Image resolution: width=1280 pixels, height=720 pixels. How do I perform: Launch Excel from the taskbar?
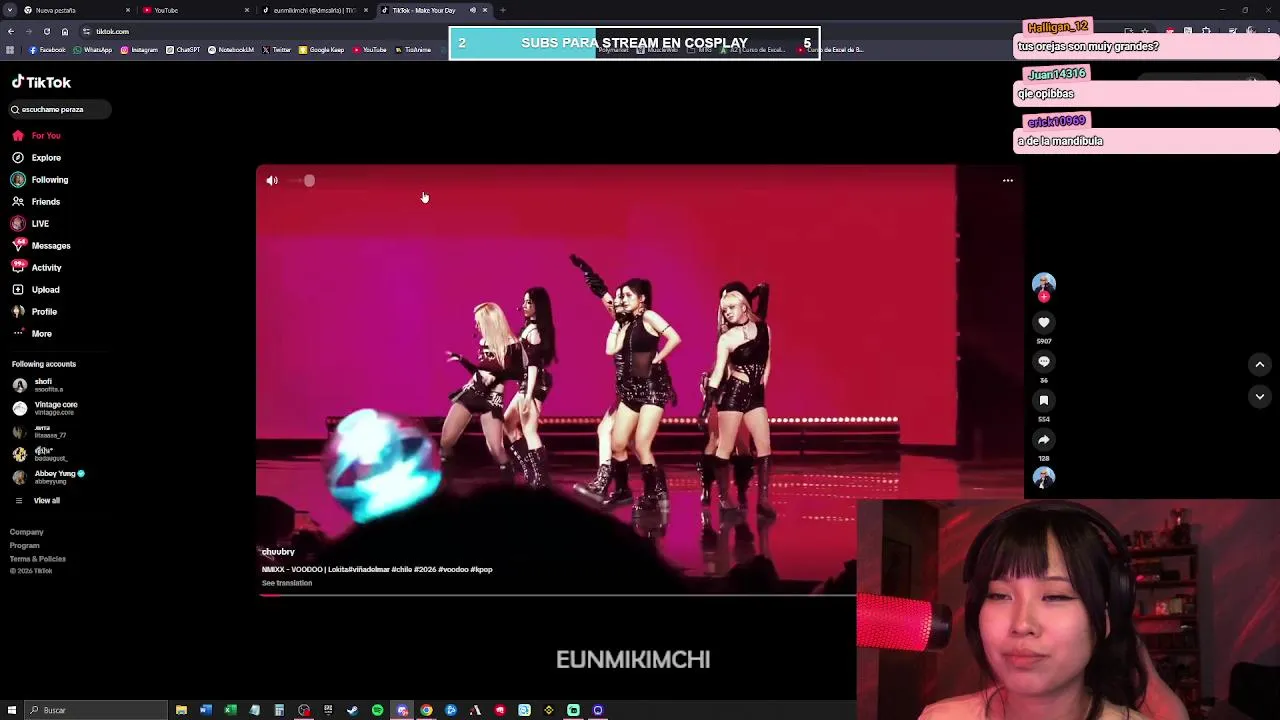tap(230, 710)
